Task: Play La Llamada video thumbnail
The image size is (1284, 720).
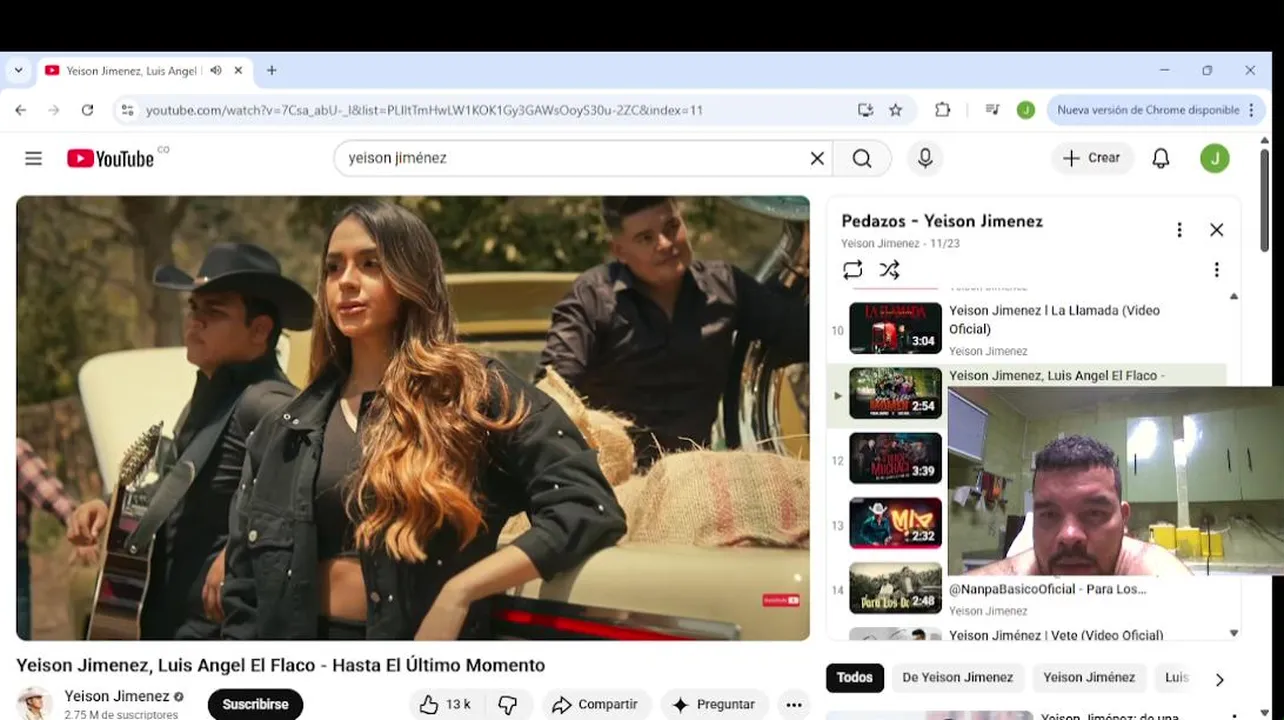Action: point(895,328)
